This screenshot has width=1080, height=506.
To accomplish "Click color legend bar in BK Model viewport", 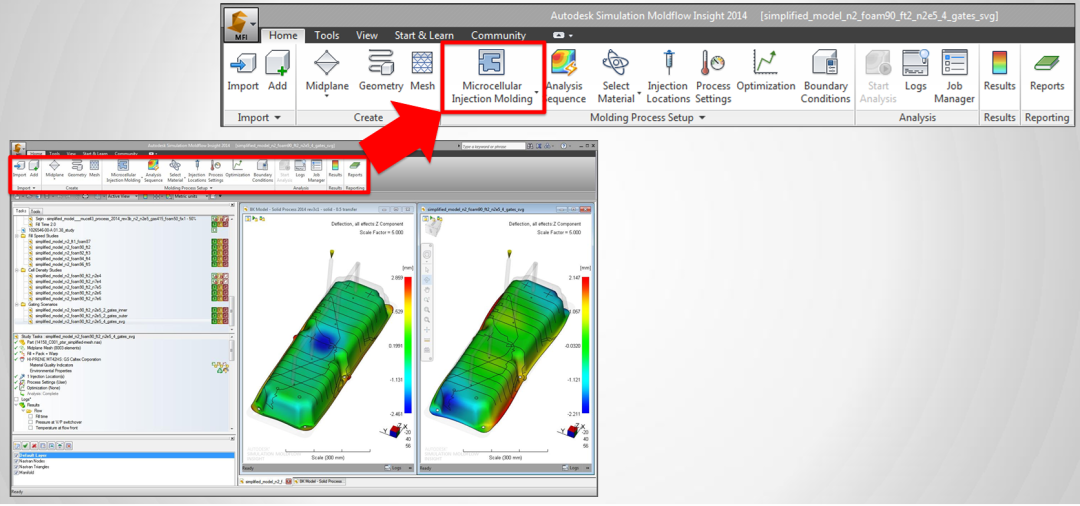I will [x=408, y=345].
